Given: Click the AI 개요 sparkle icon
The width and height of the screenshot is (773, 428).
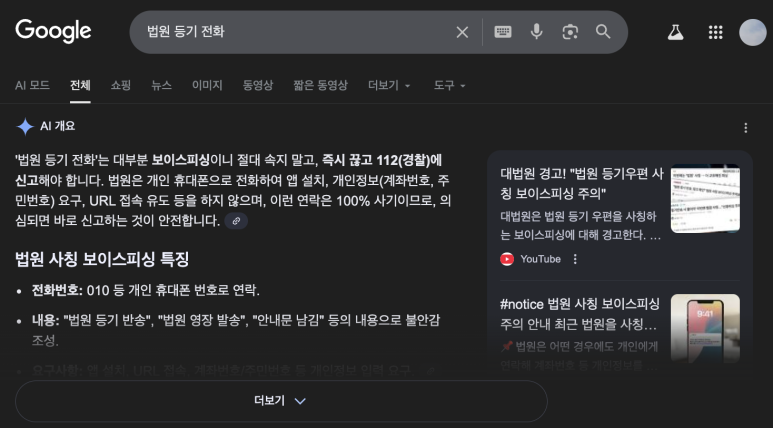Looking at the screenshot, I should (x=25, y=127).
